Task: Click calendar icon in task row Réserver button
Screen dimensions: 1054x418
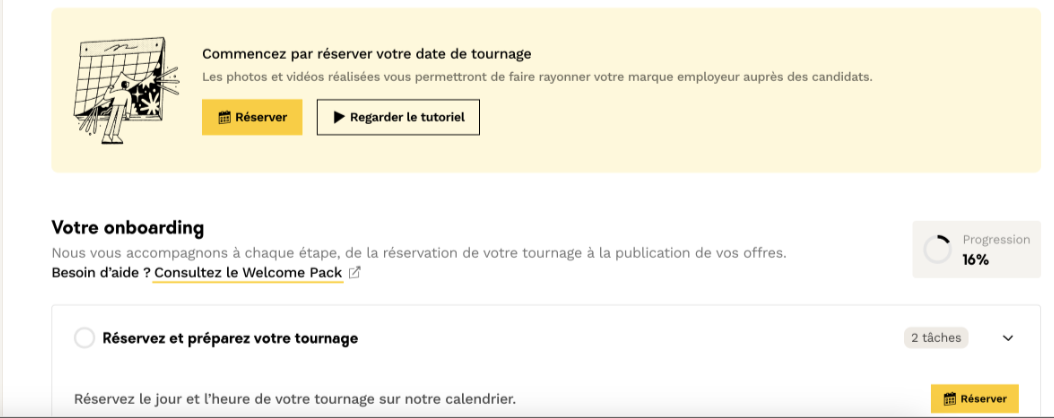Action: 950,399
